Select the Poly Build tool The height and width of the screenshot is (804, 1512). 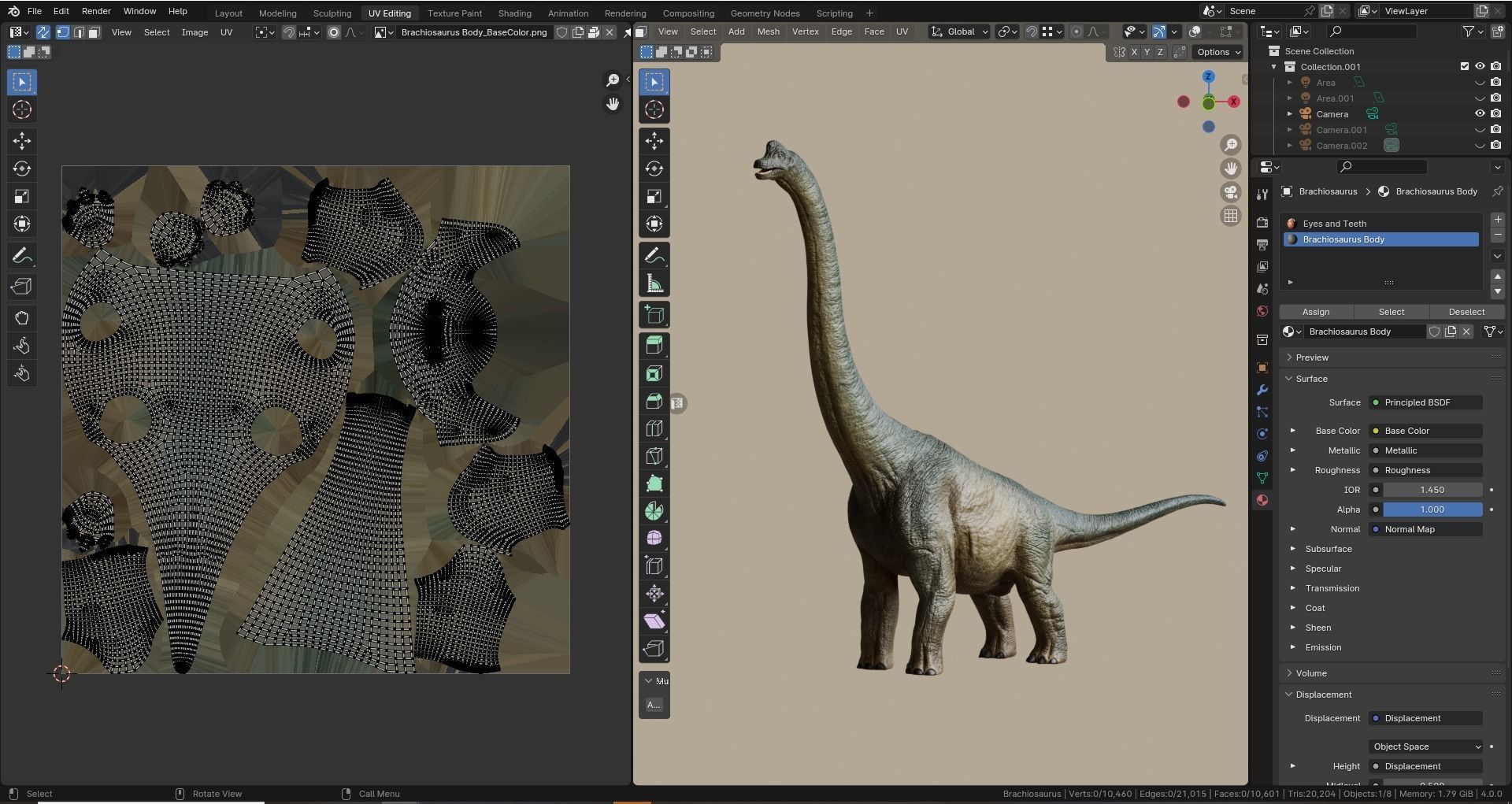(654, 484)
